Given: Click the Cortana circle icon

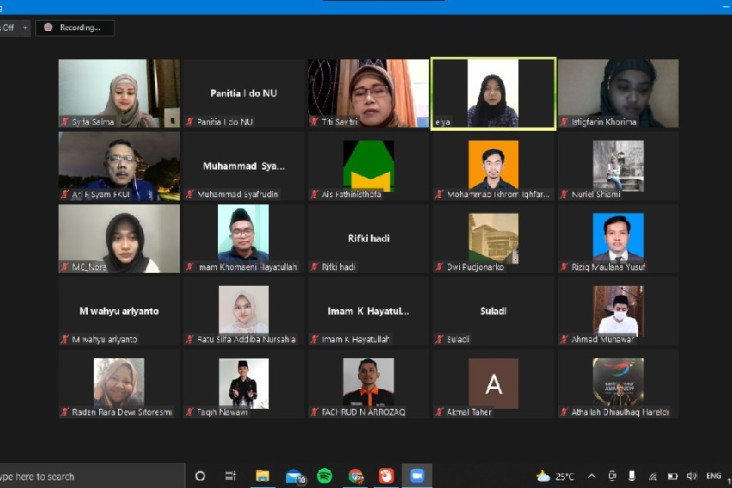Looking at the screenshot, I should click(200, 476).
